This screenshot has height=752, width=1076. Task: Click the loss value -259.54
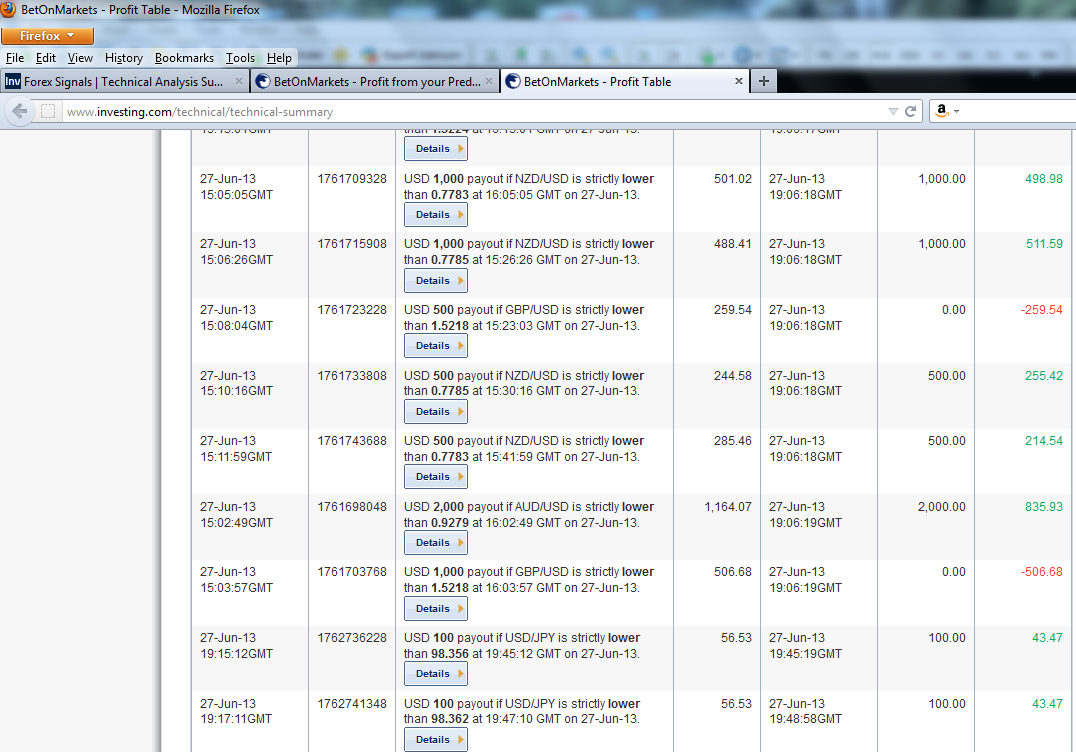click(1042, 310)
